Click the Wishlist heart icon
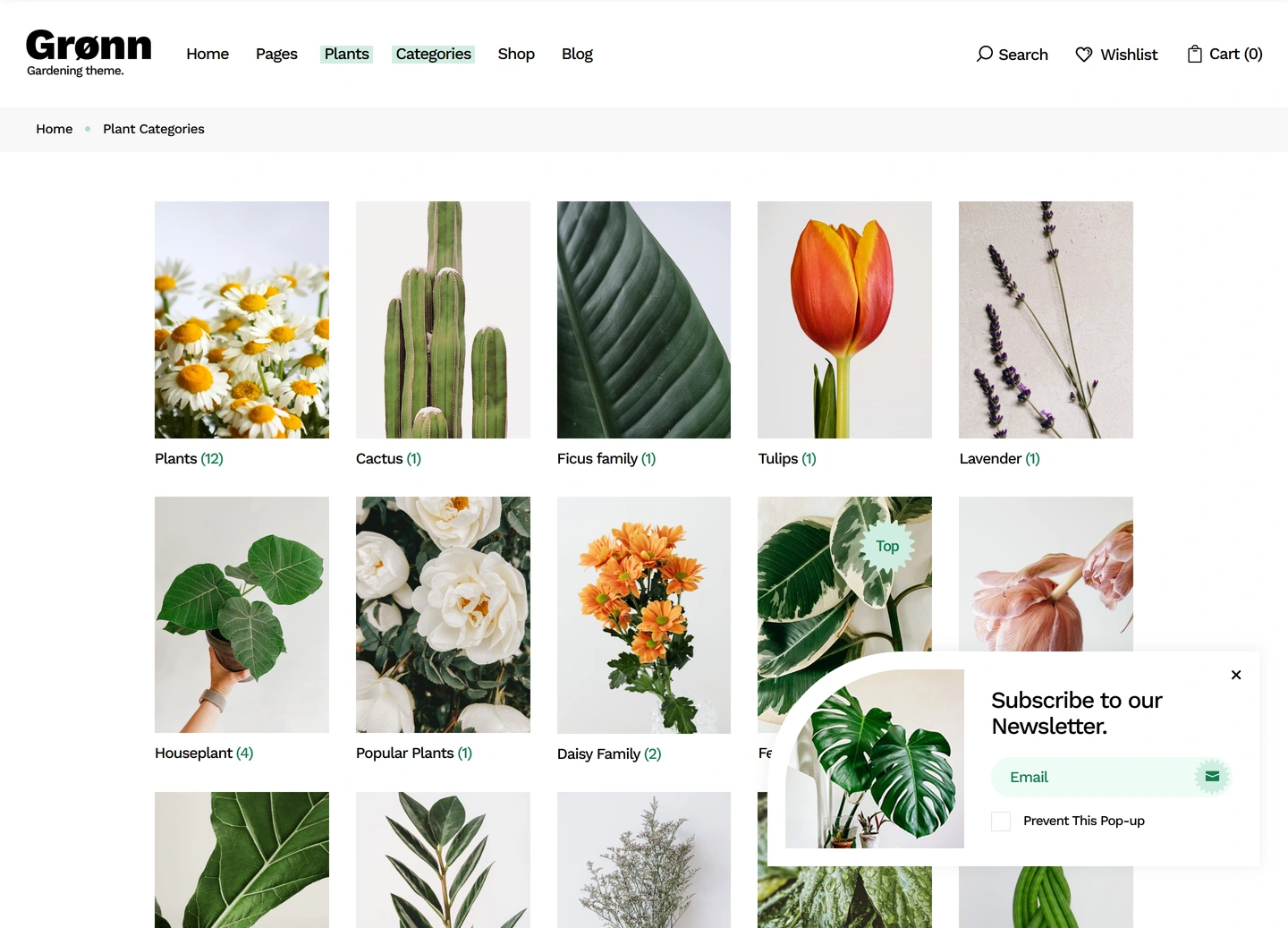Image resolution: width=1288 pixels, height=928 pixels. point(1084,55)
